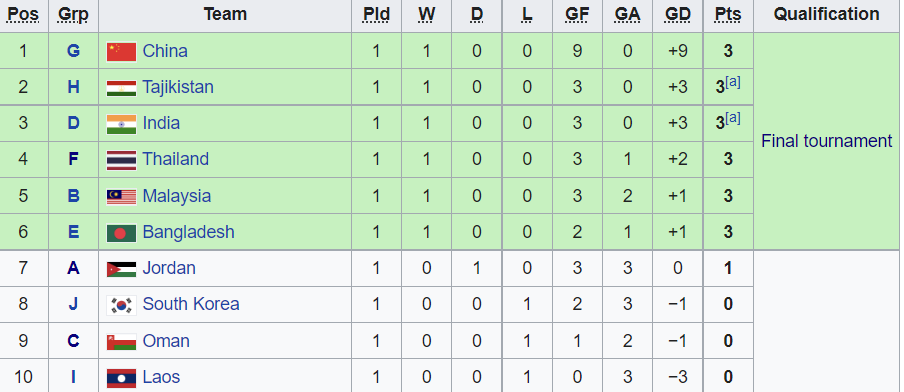Click the Bangladesh flag icon
This screenshot has width=904, height=392.
(121, 233)
